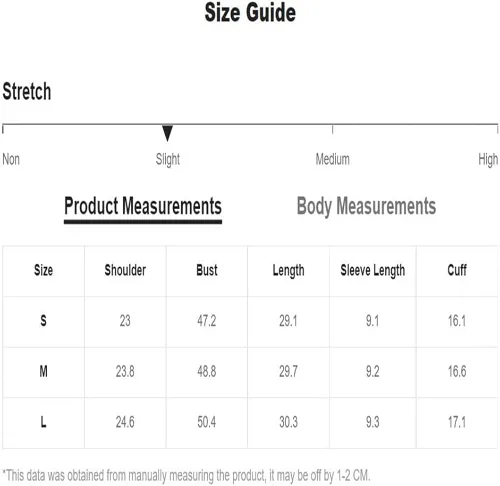The image size is (500, 486).
Task: Click the Slight stretch label
Action: click(x=168, y=160)
